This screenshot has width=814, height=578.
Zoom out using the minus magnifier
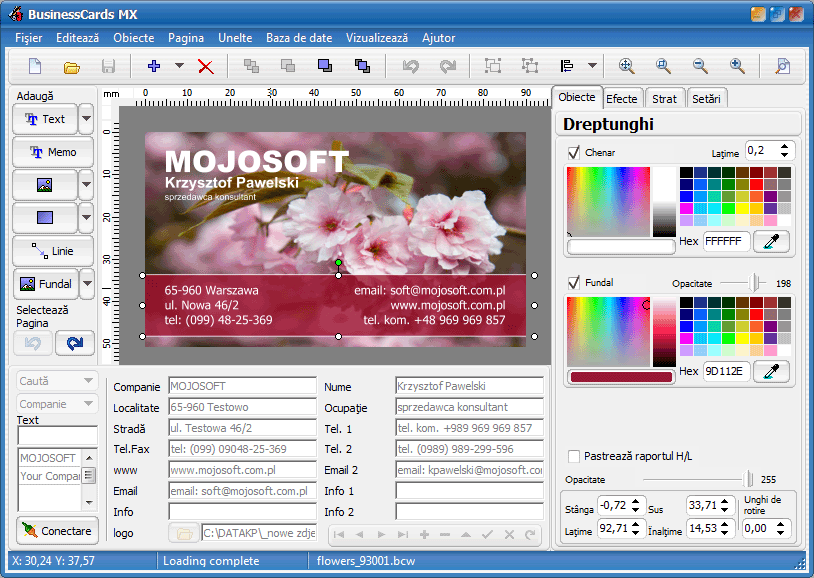(700, 66)
